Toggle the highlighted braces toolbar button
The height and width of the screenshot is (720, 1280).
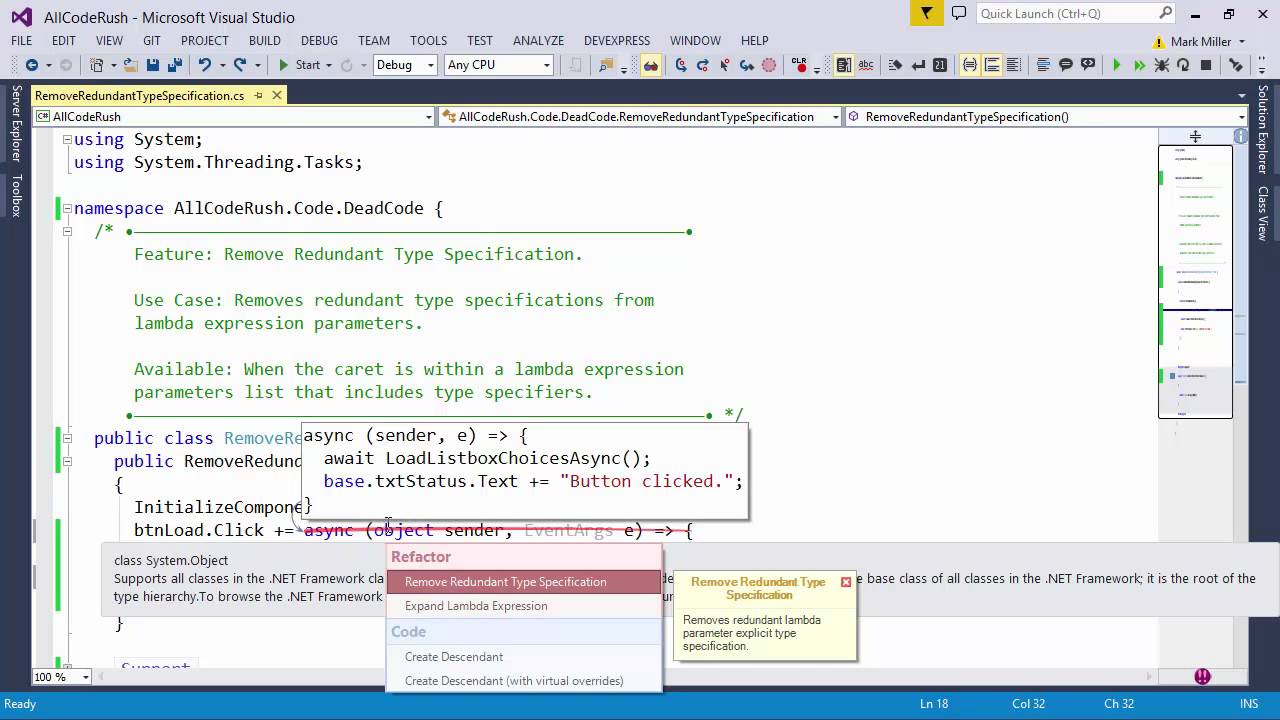click(x=969, y=65)
